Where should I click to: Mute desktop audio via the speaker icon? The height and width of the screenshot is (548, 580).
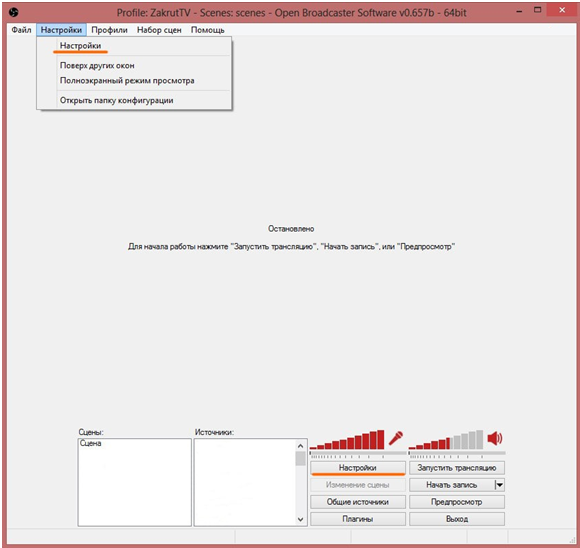click(x=495, y=438)
